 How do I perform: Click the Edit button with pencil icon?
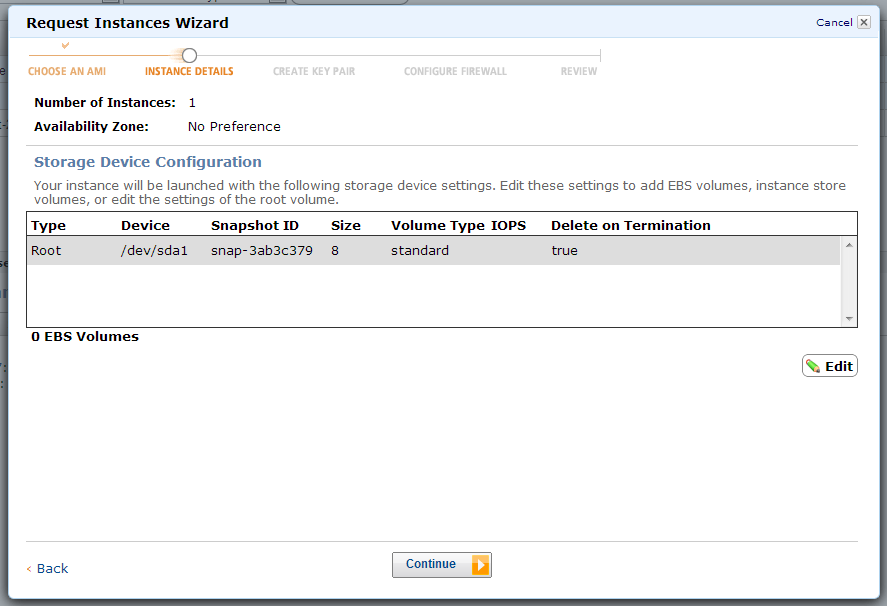point(829,366)
